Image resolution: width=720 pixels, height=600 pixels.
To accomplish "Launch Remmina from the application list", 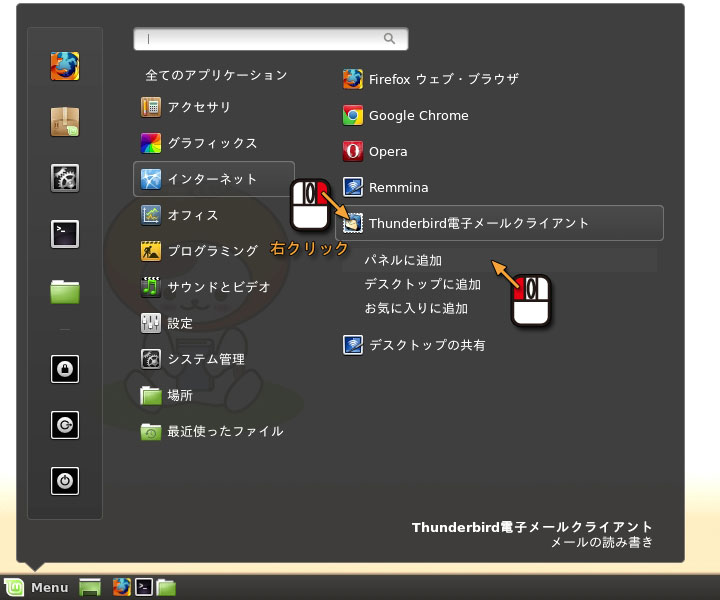I will 398,187.
